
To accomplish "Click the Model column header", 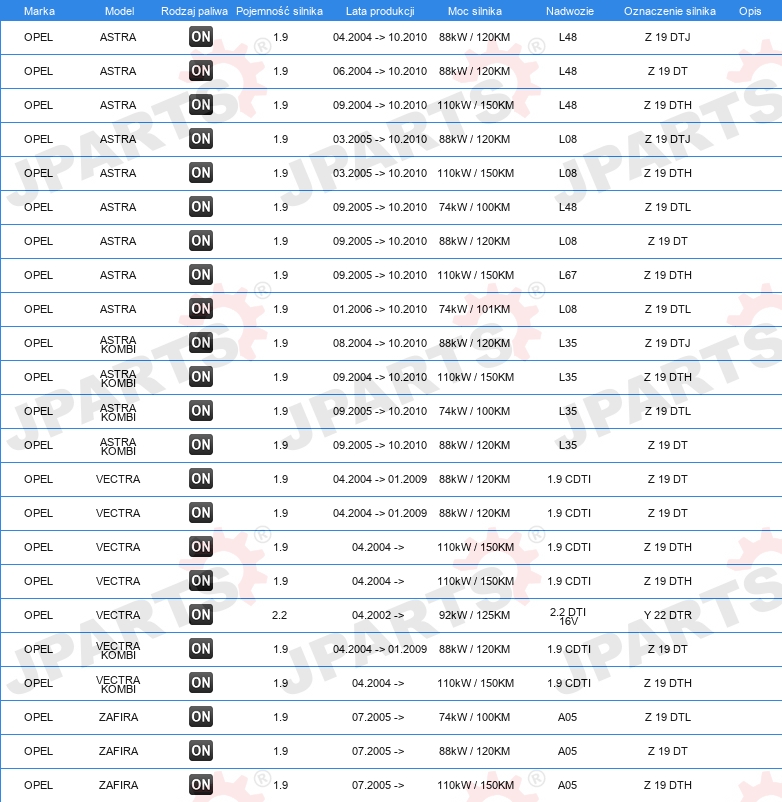I will (x=119, y=11).
